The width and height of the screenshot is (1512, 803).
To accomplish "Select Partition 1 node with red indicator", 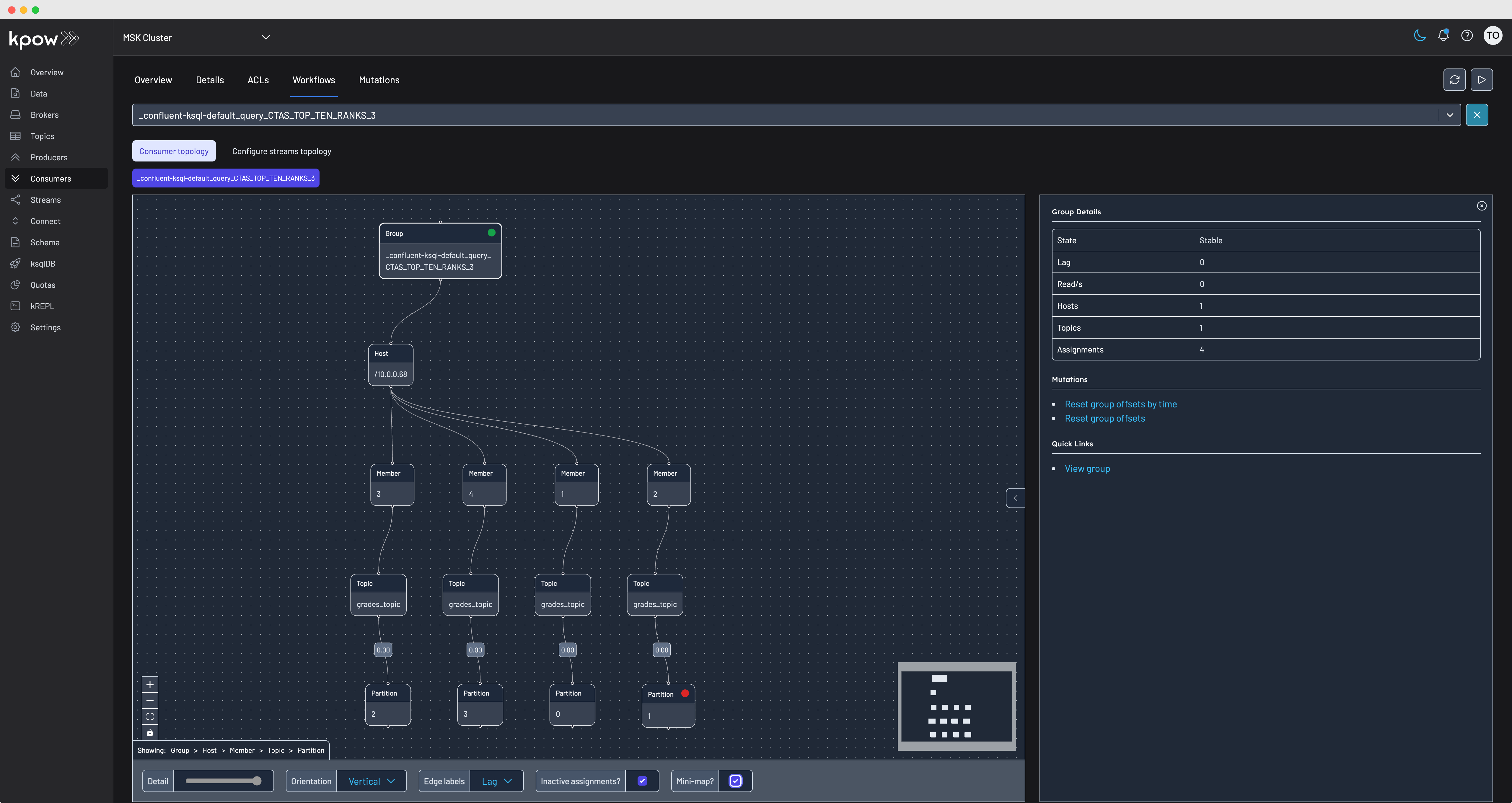I will click(669, 706).
